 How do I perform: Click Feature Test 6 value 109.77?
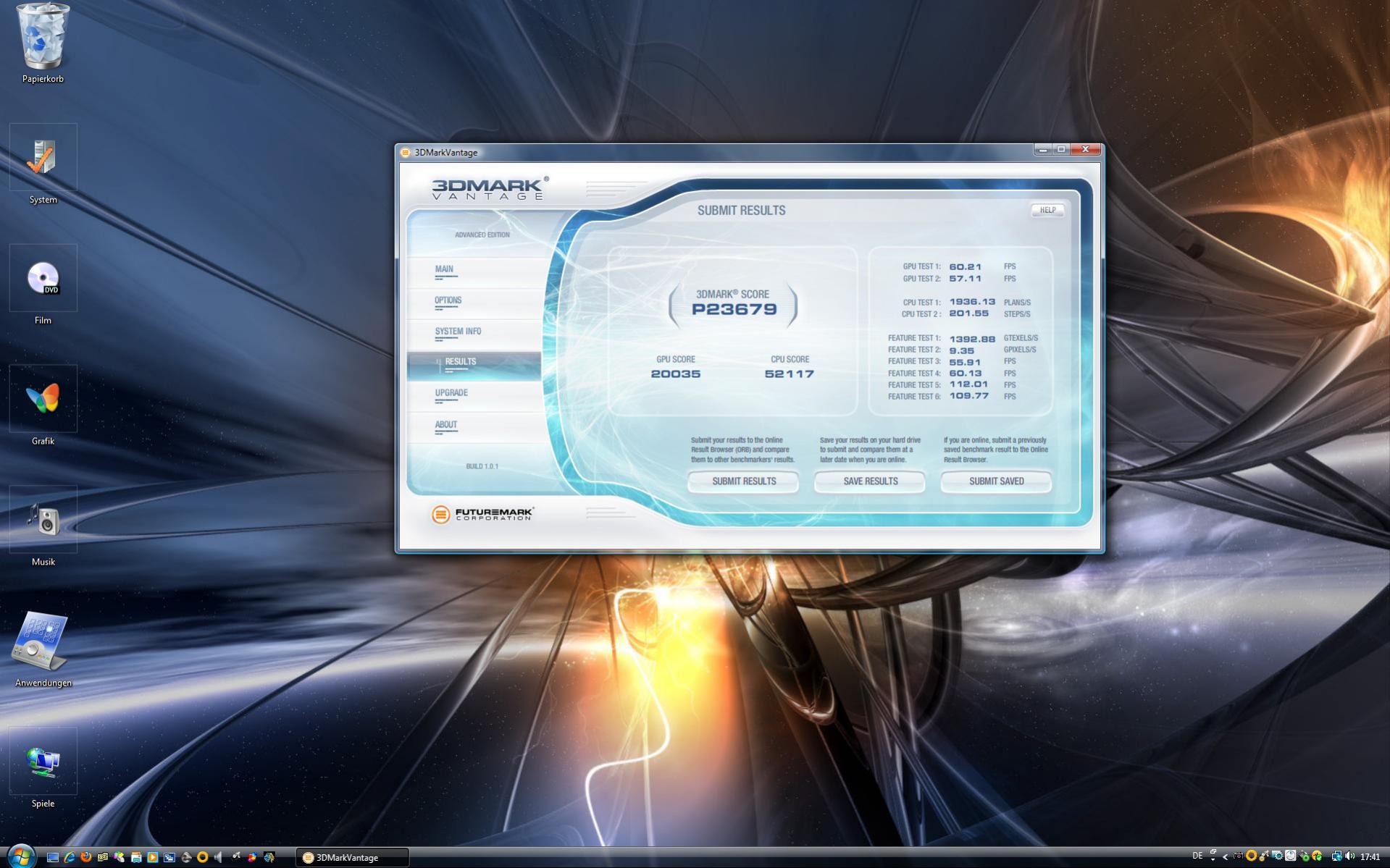pos(968,396)
